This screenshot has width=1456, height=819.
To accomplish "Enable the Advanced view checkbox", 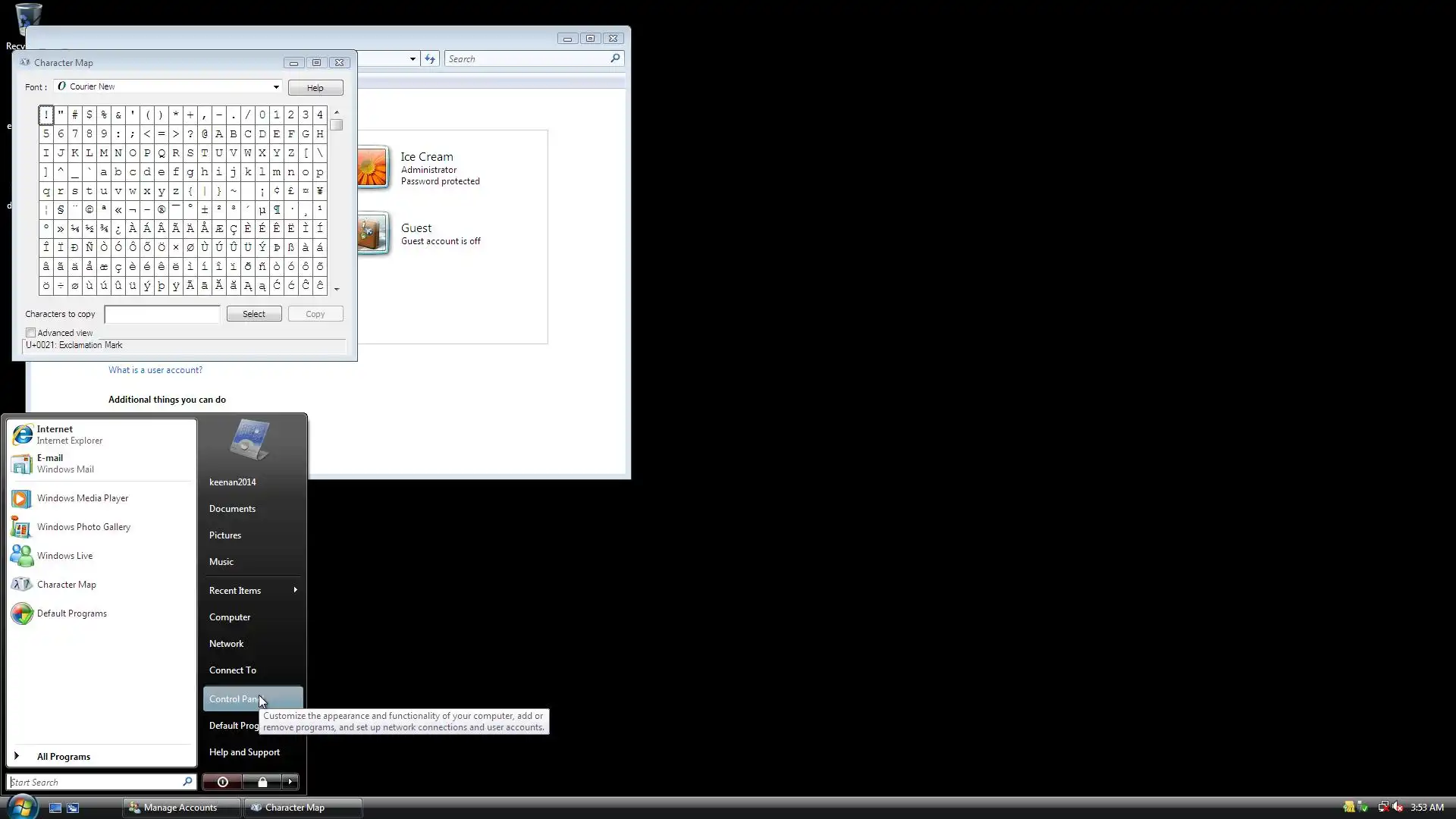I will point(31,333).
